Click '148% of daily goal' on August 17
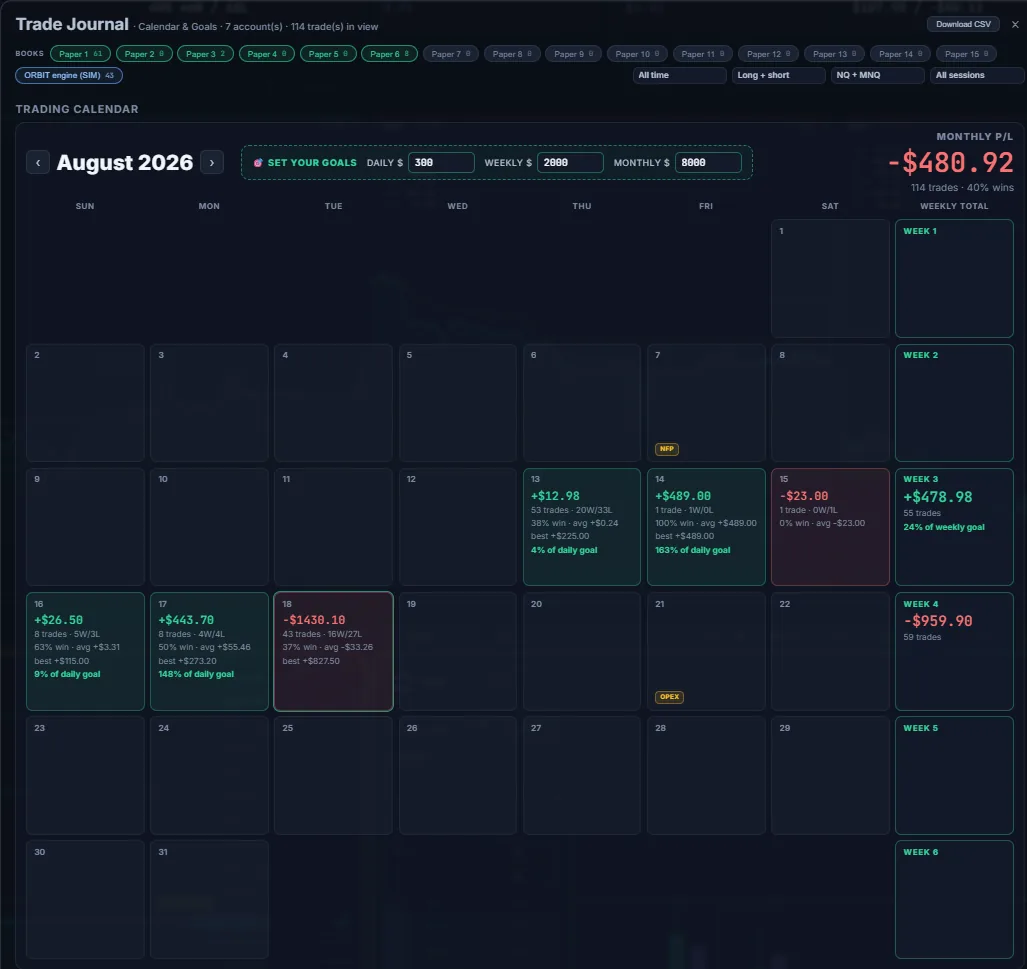Image resolution: width=1027 pixels, height=969 pixels. [x=196, y=674]
